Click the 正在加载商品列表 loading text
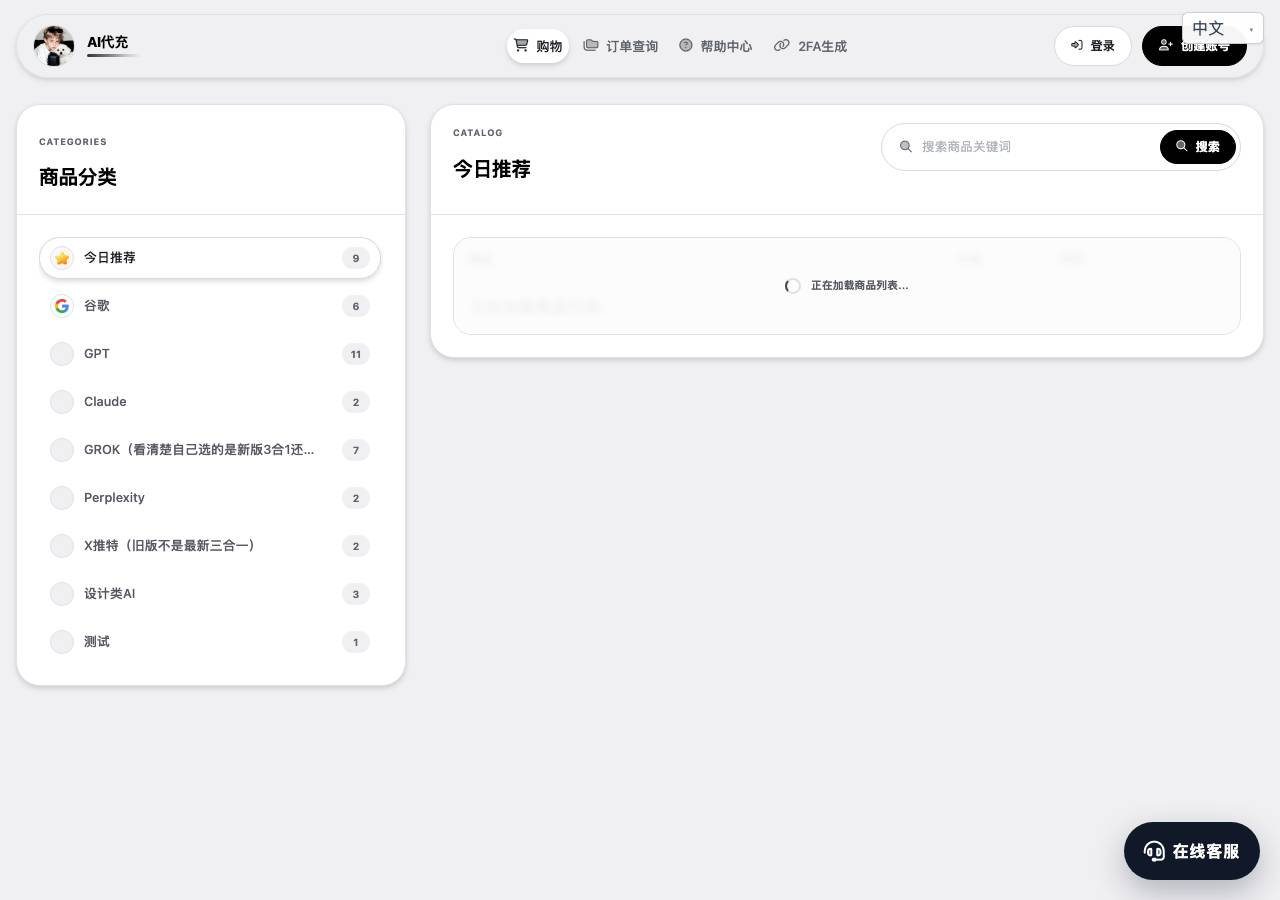Viewport: 1280px width, 900px height. pyautogui.click(x=860, y=286)
